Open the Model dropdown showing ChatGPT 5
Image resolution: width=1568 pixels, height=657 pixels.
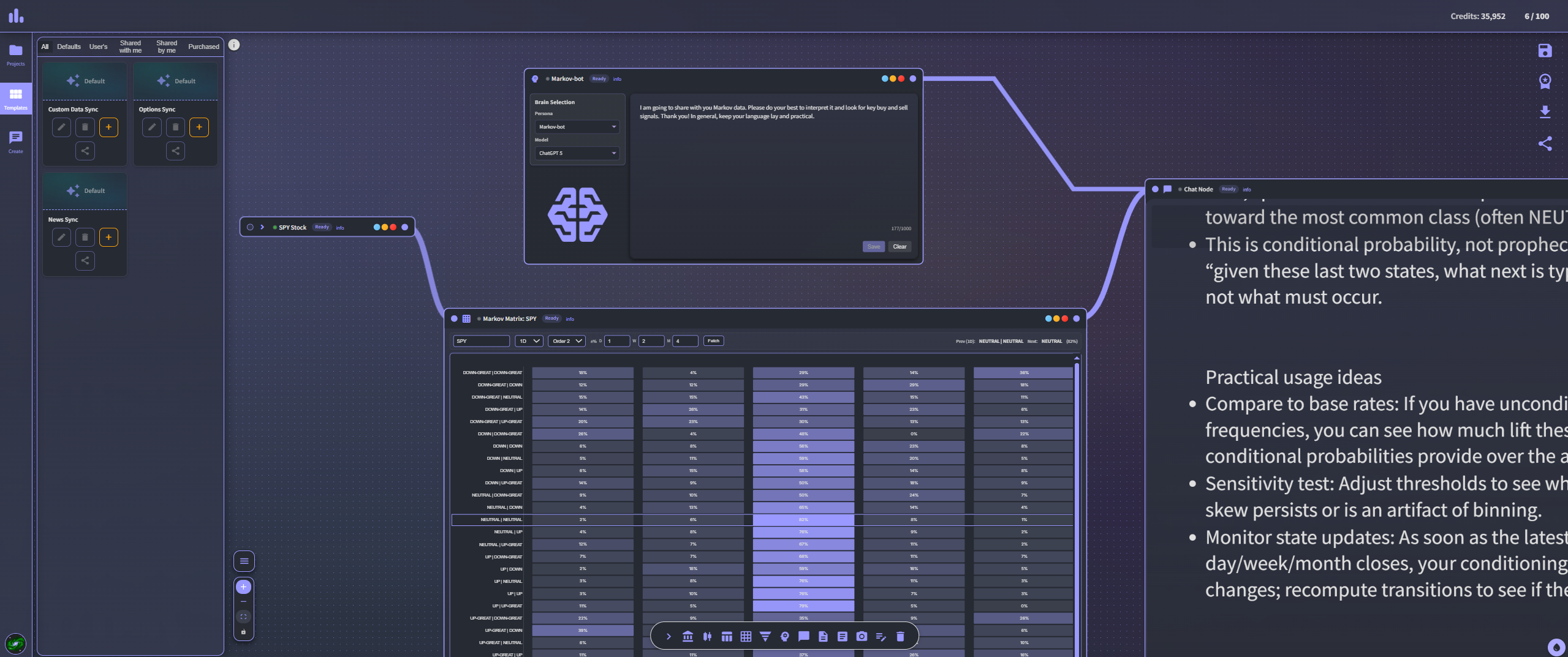576,153
